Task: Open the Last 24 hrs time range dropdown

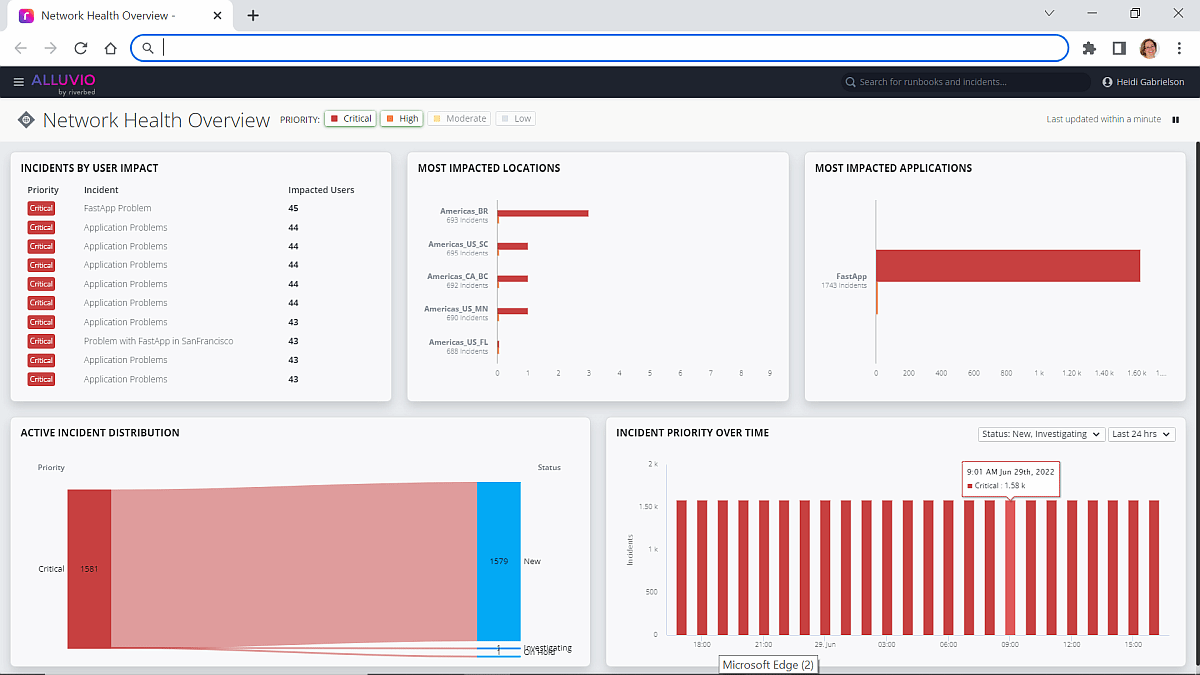Action: click(1141, 434)
